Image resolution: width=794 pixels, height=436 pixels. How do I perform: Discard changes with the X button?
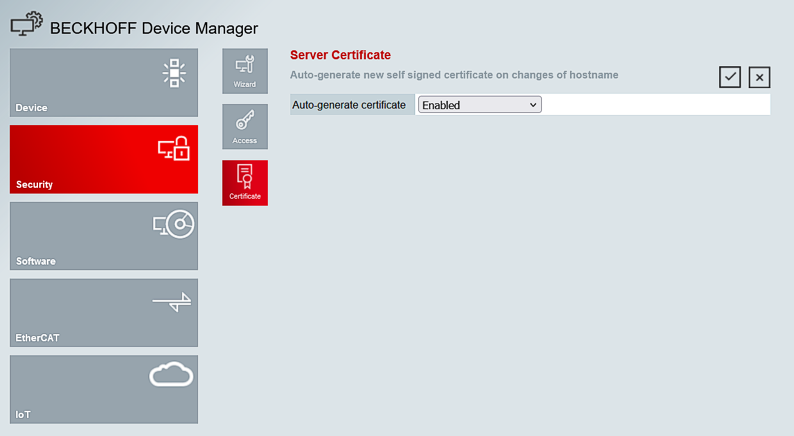pyautogui.click(x=759, y=77)
